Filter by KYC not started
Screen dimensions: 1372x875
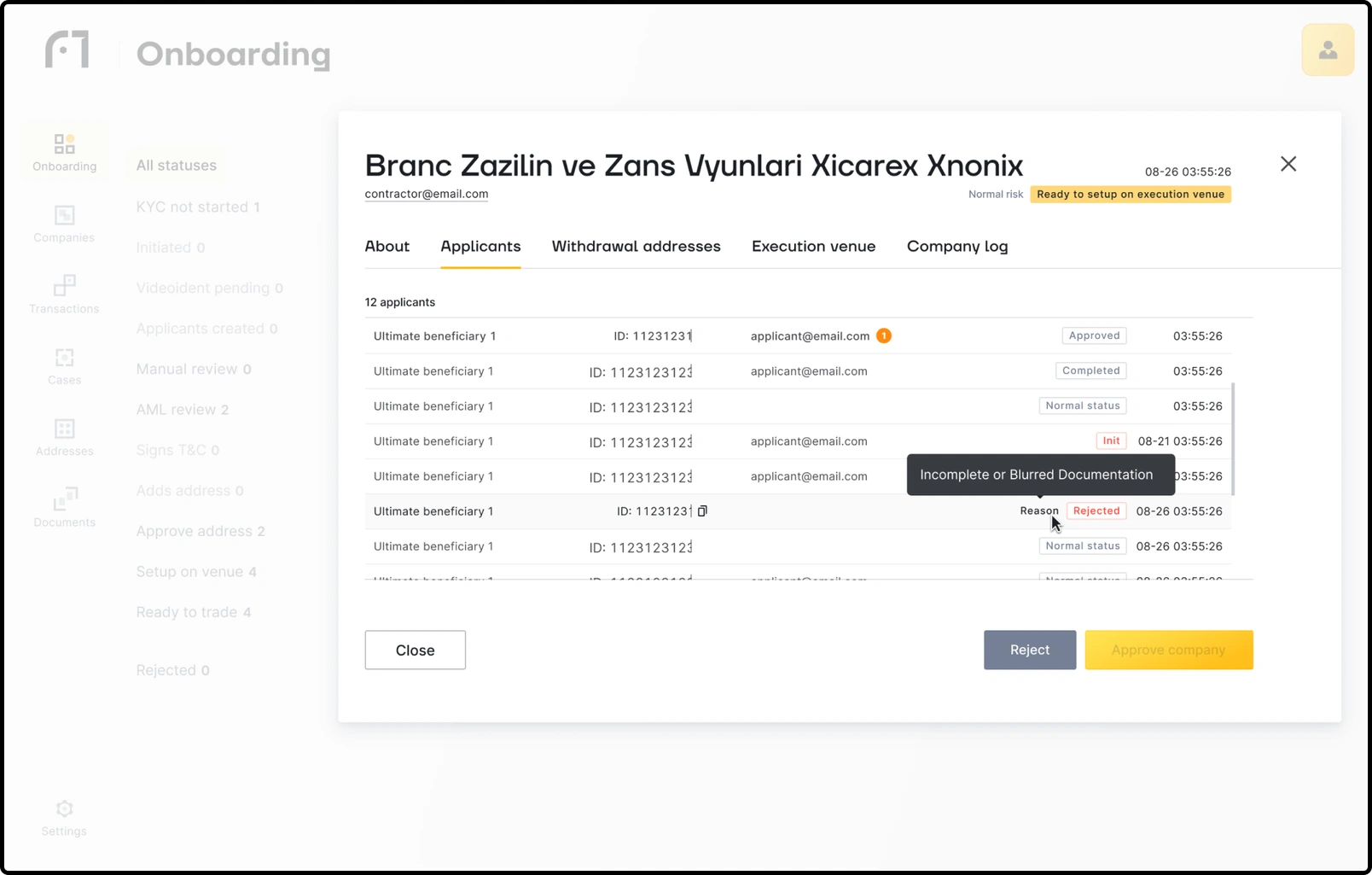click(198, 207)
